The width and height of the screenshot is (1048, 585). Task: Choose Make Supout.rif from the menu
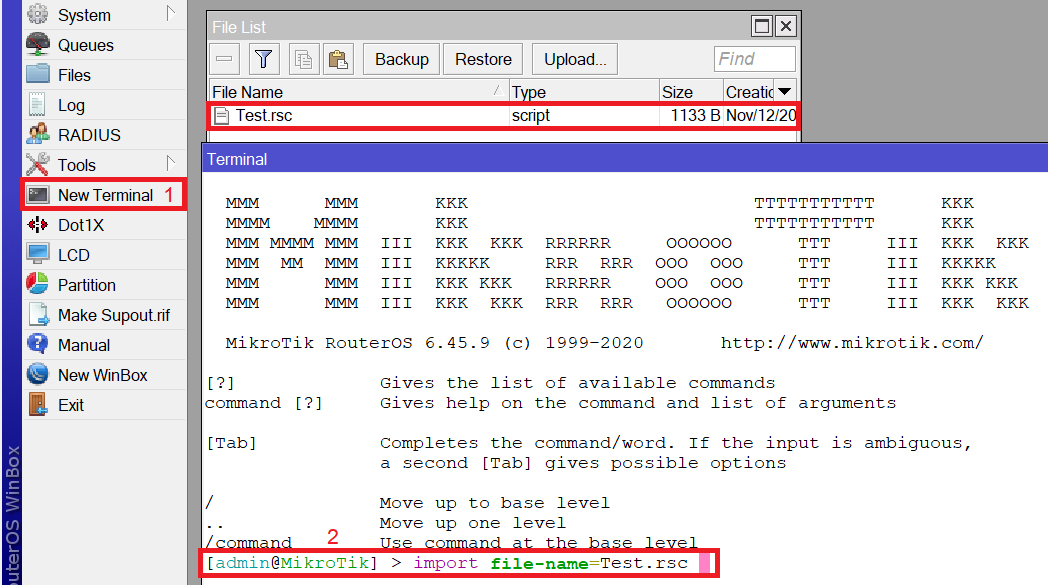[104, 315]
